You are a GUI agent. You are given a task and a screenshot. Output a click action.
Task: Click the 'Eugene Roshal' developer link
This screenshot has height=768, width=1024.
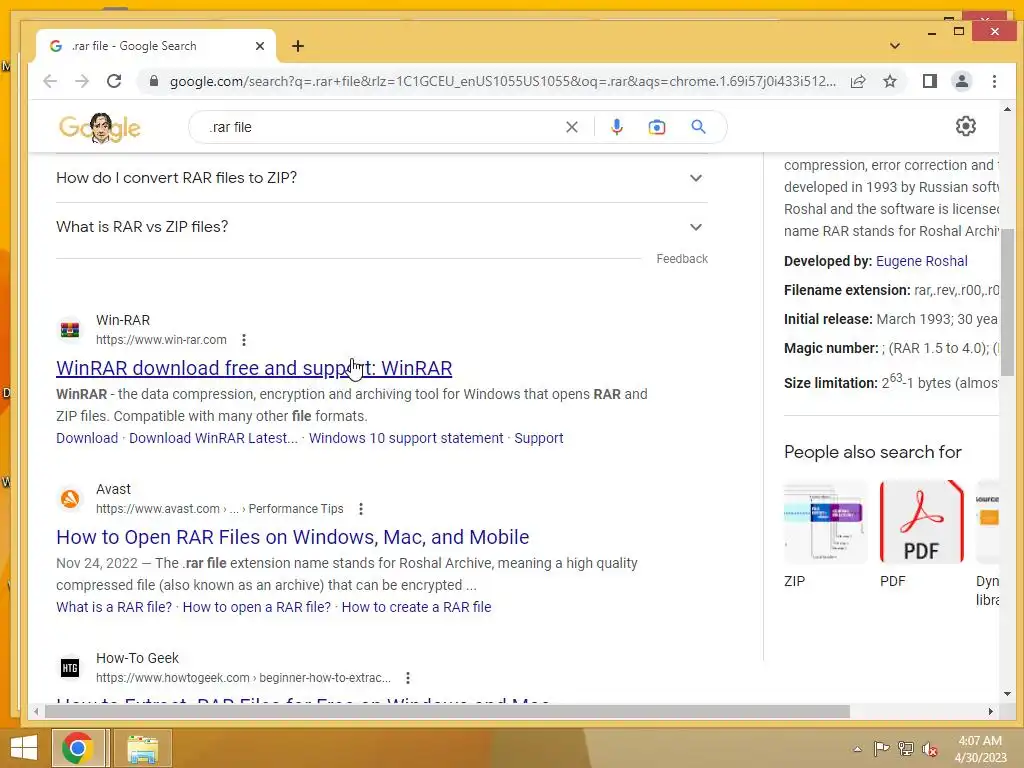pos(921,261)
